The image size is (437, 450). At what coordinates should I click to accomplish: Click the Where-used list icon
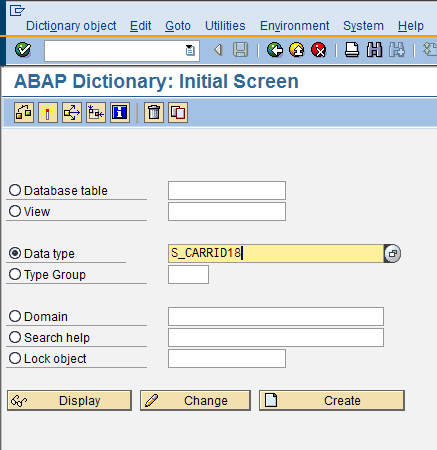(x=72, y=113)
